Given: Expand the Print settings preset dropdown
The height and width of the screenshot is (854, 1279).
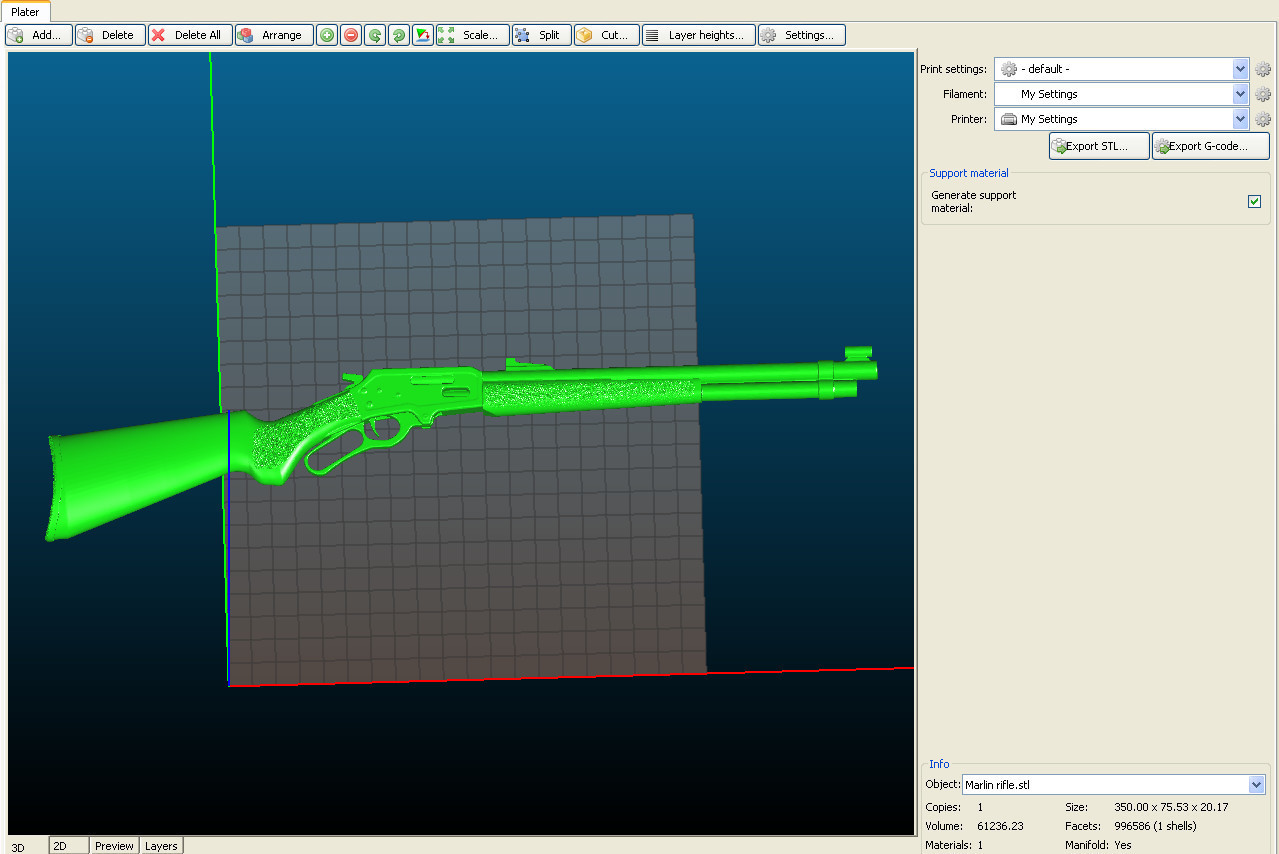Looking at the screenshot, I should point(1241,69).
